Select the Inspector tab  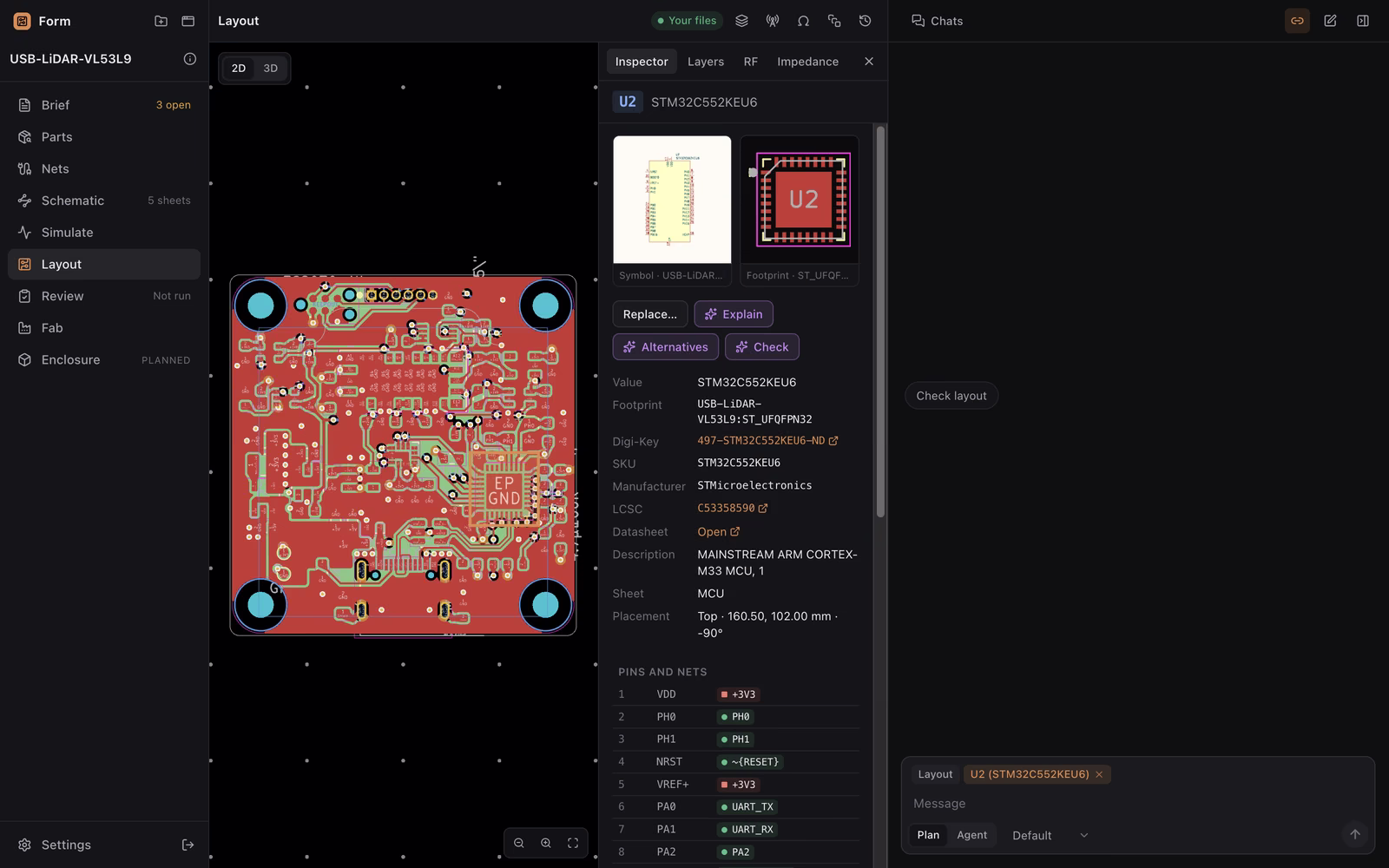(x=642, y=62)
